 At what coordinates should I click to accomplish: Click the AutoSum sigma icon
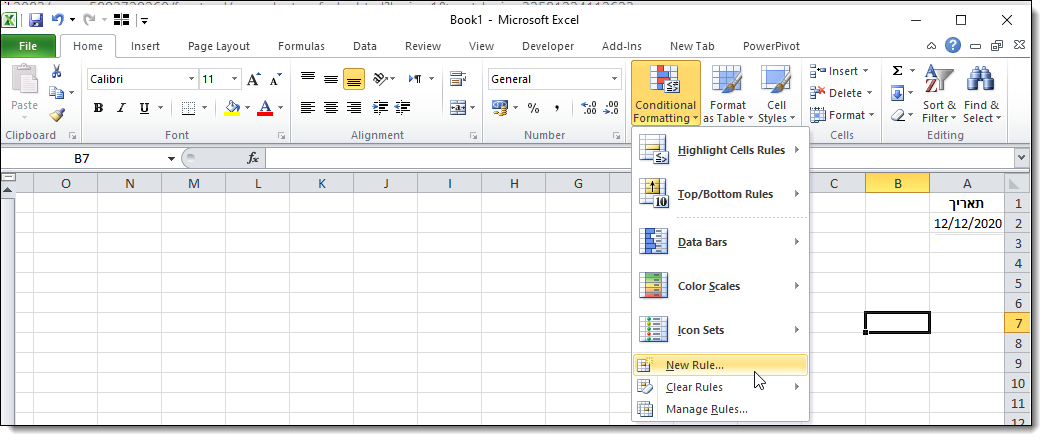tap(897, 71)
